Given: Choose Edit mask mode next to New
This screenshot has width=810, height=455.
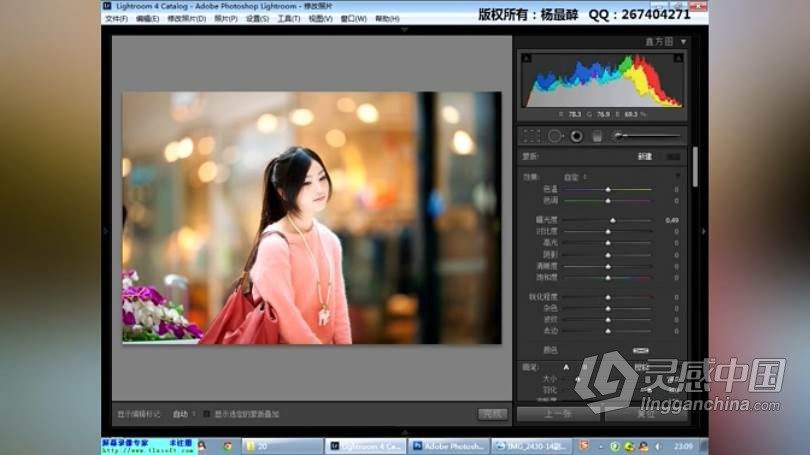Looking at the screenshot, I should (x=673, y=156).
